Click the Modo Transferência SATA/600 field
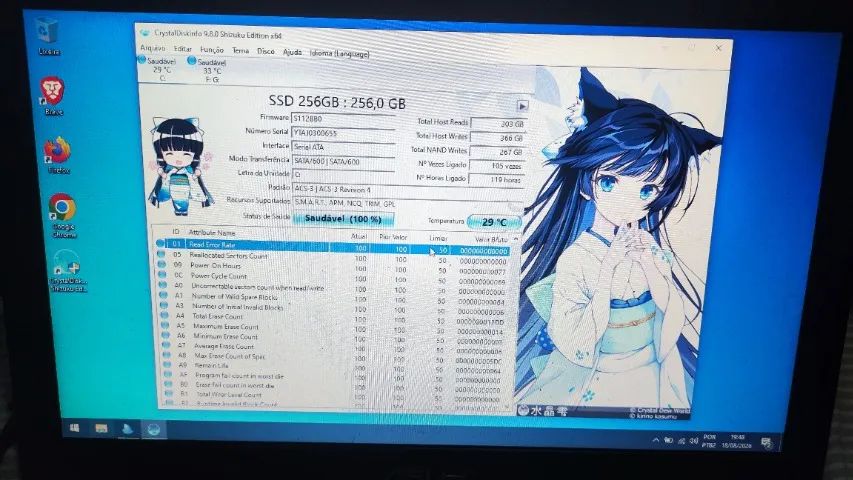The image size is (853, 480). tap(343, 161)
